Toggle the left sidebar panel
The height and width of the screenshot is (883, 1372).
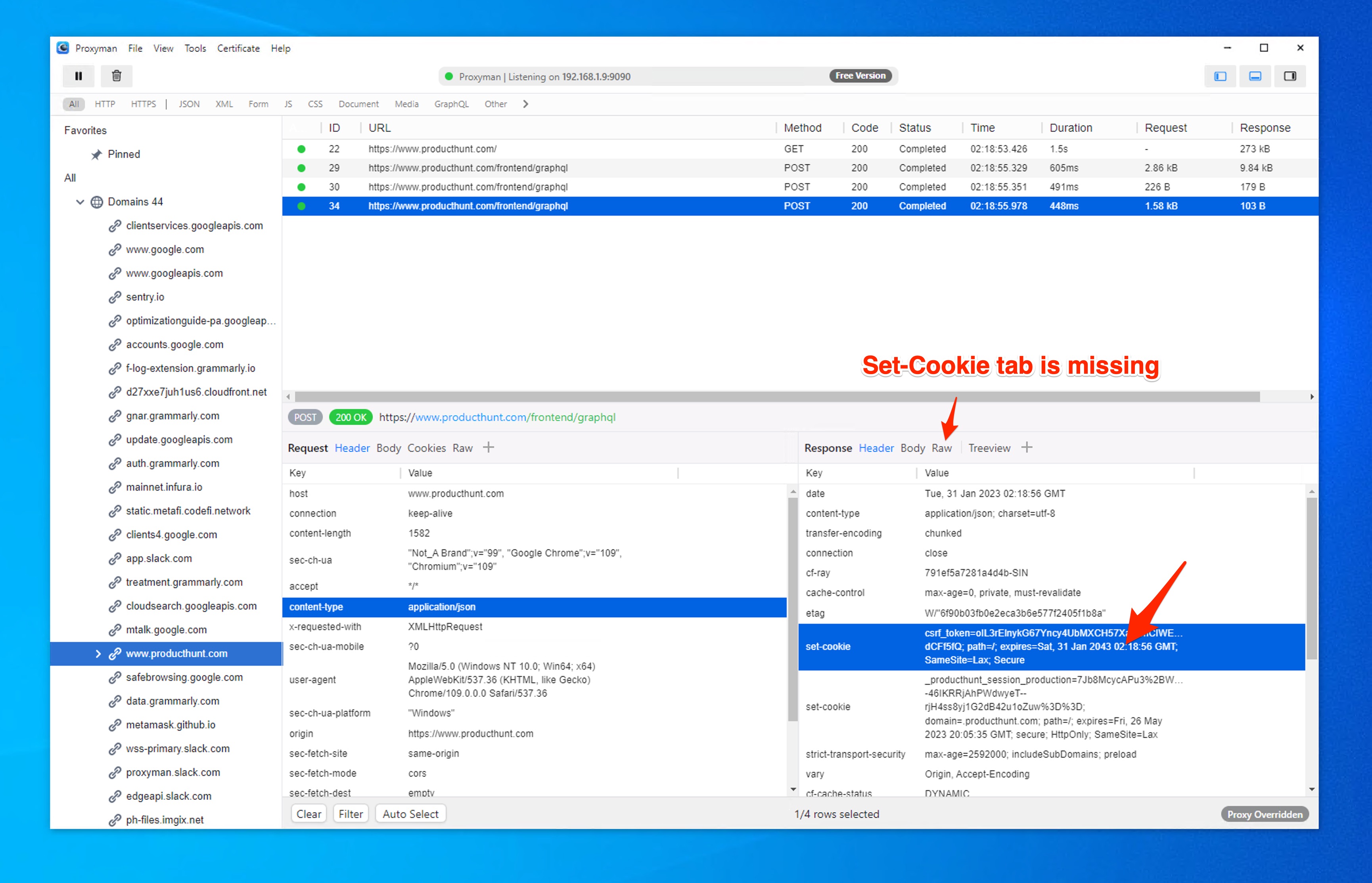1220,76
